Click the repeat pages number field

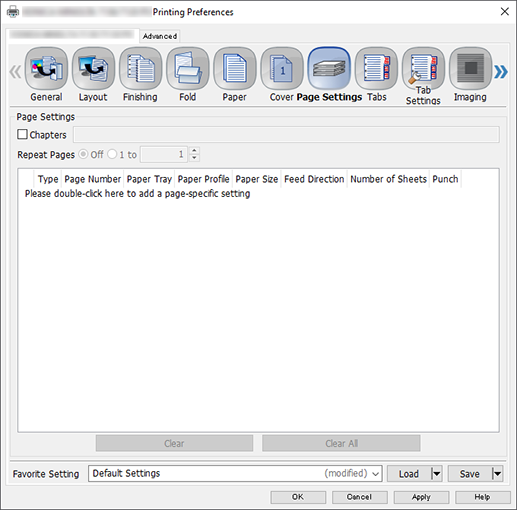(x=164, y=154)
